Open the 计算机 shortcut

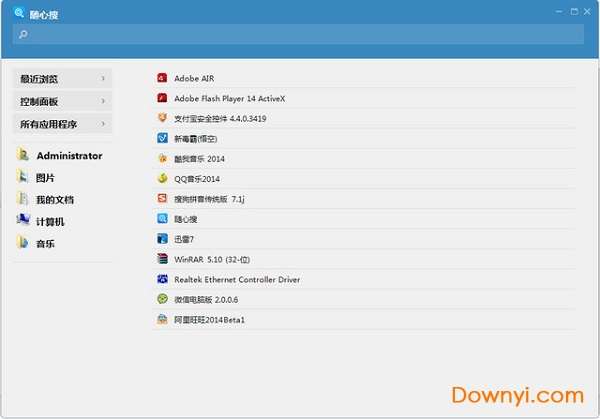click(41, 221)
